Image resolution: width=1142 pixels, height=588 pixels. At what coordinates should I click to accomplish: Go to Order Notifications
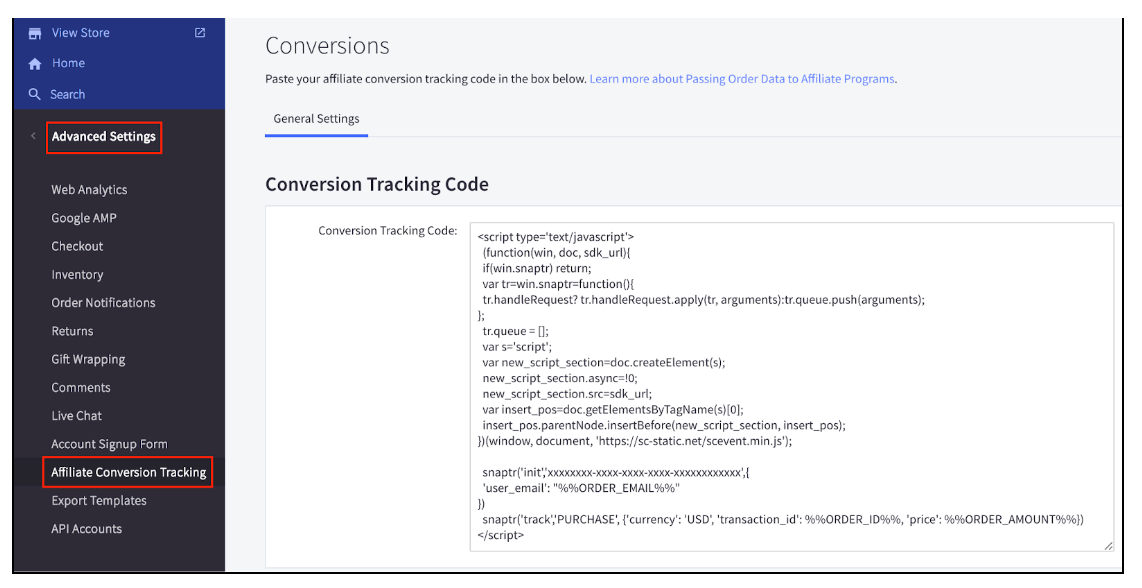click(103, 302)
